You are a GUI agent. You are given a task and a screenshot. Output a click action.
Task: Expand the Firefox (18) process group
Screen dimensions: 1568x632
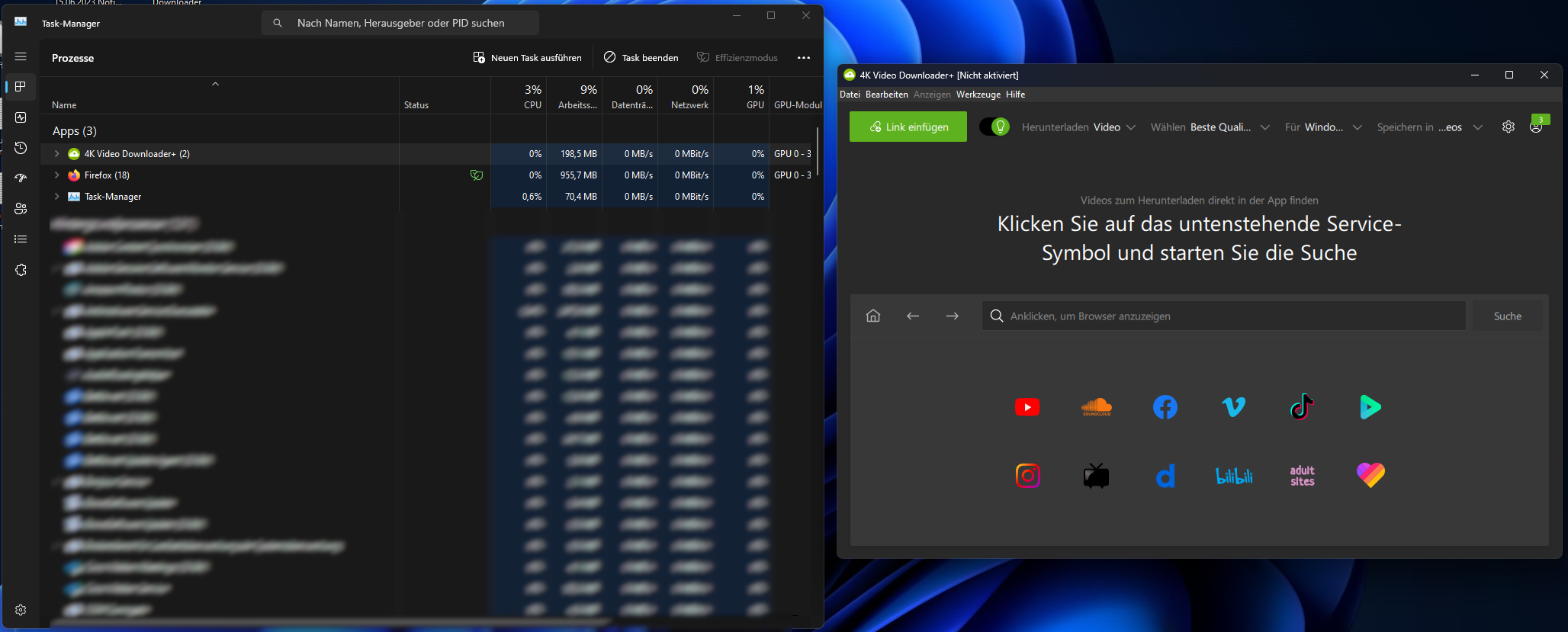[x=56, y=175]
